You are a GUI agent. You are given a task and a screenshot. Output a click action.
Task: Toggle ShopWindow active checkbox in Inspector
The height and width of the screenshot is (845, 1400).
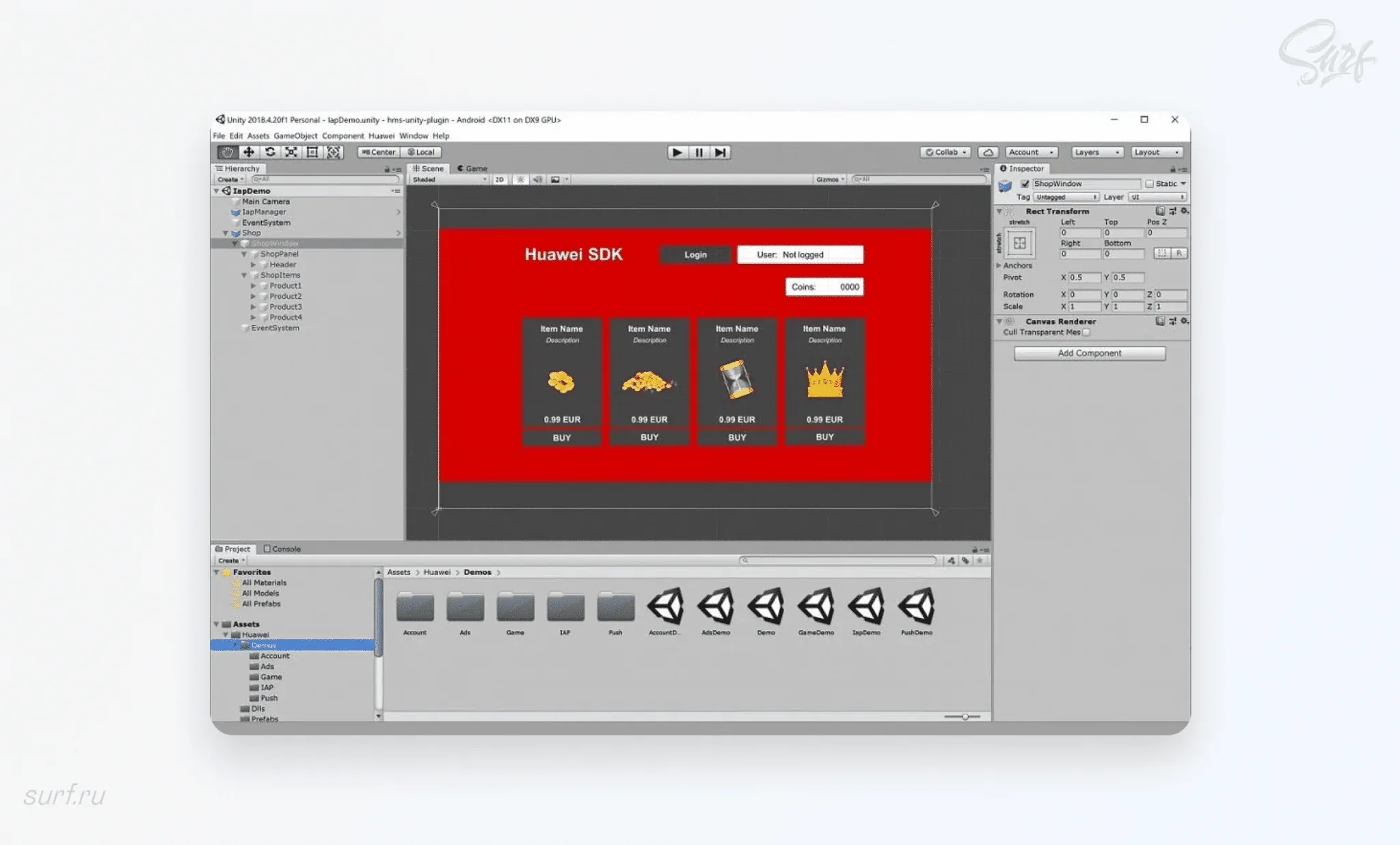click(1025, 184)
